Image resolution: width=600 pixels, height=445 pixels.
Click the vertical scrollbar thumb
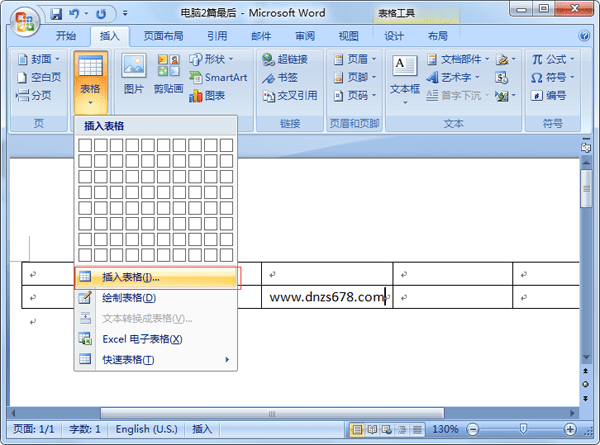tap(586, 189)
